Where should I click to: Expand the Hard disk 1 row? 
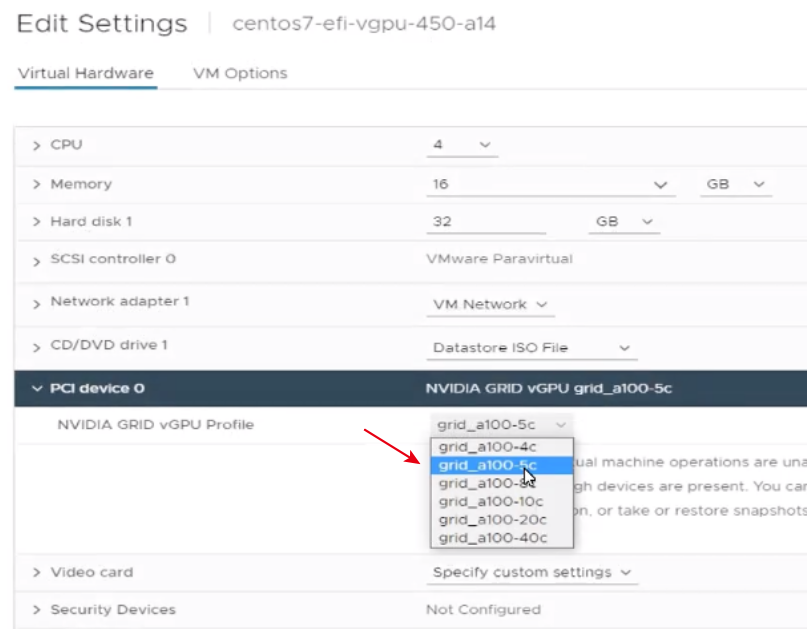coord(36,221)
